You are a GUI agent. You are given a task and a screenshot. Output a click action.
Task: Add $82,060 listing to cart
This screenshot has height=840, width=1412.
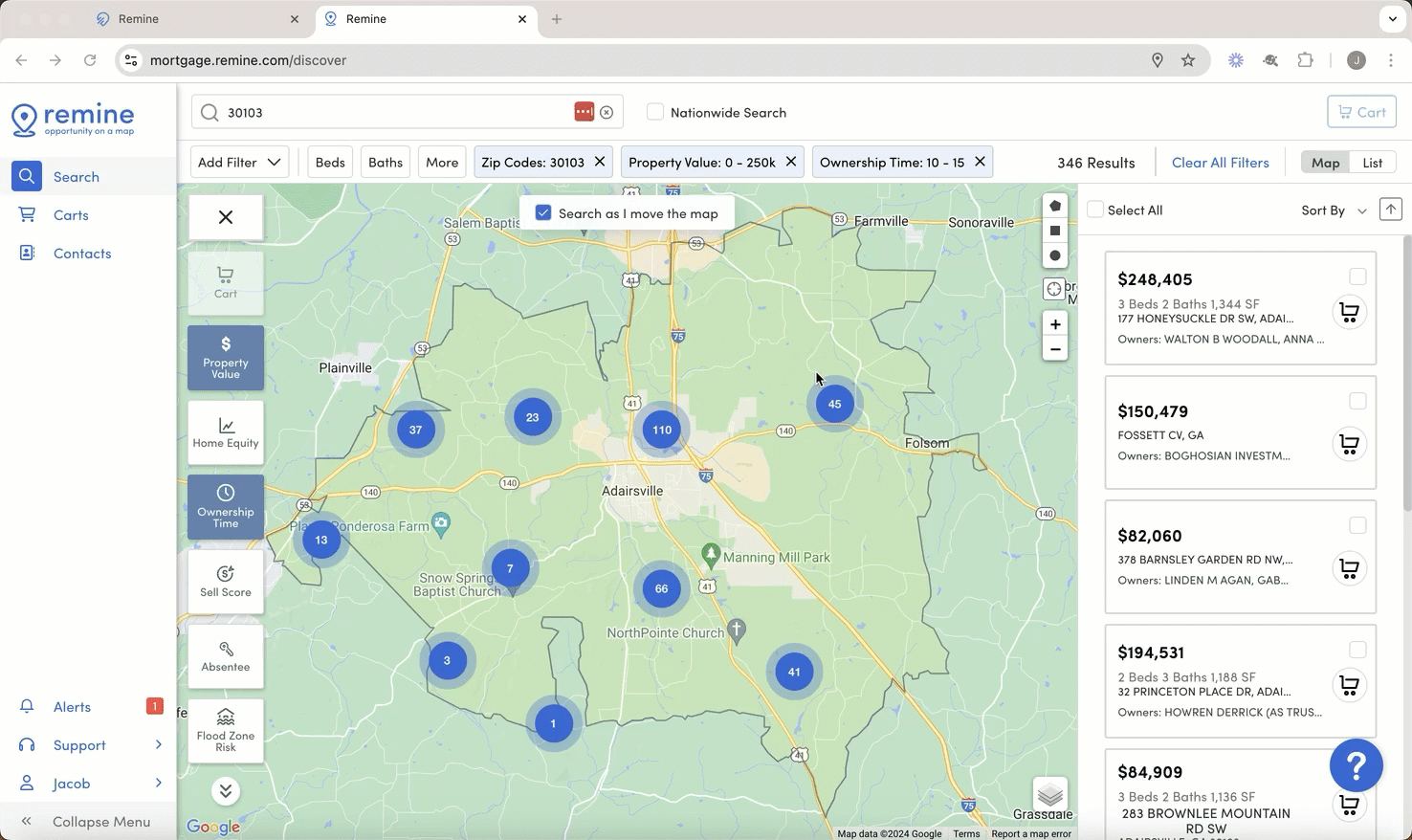pos(1349,568)
